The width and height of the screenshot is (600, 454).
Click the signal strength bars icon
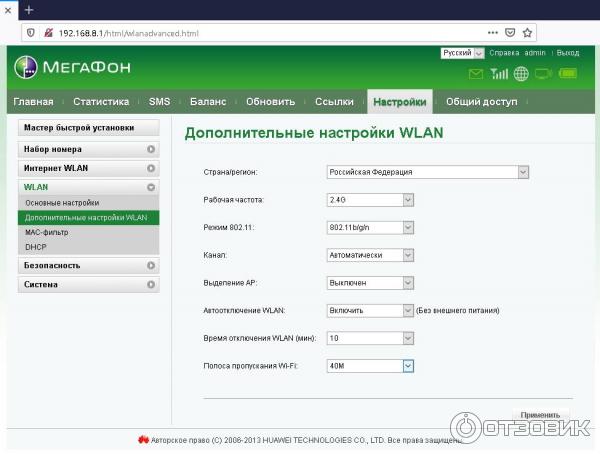tap(497, 74)
